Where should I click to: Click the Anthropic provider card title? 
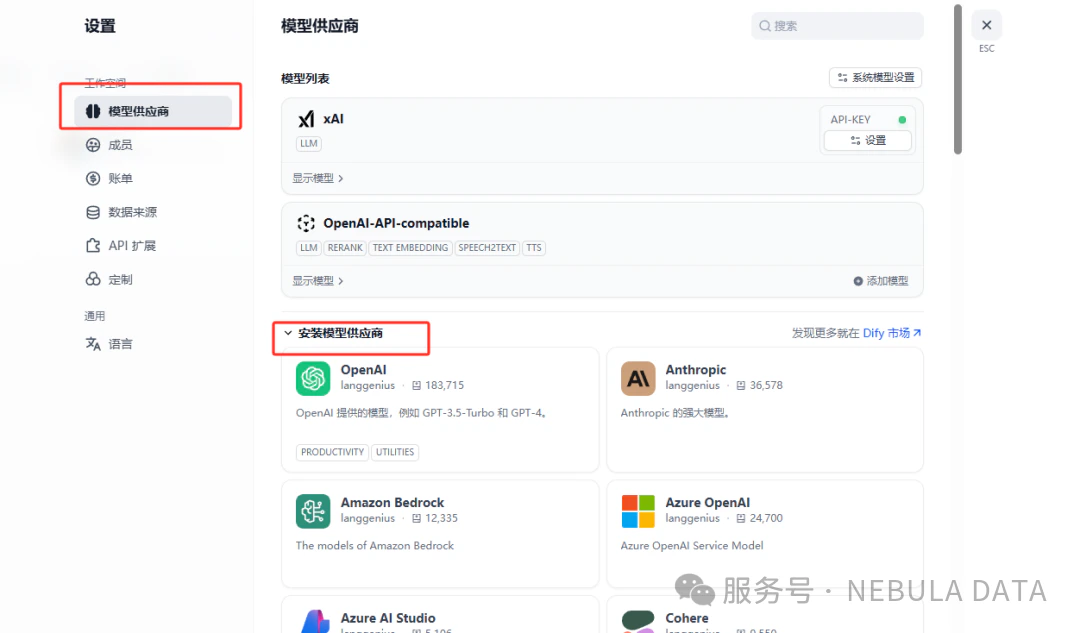click(696, 370)
